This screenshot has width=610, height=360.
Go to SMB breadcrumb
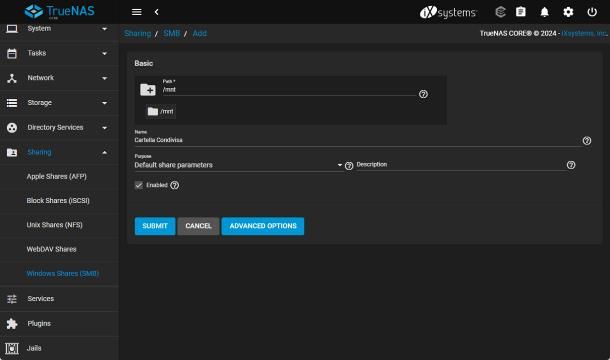point(171,33)
